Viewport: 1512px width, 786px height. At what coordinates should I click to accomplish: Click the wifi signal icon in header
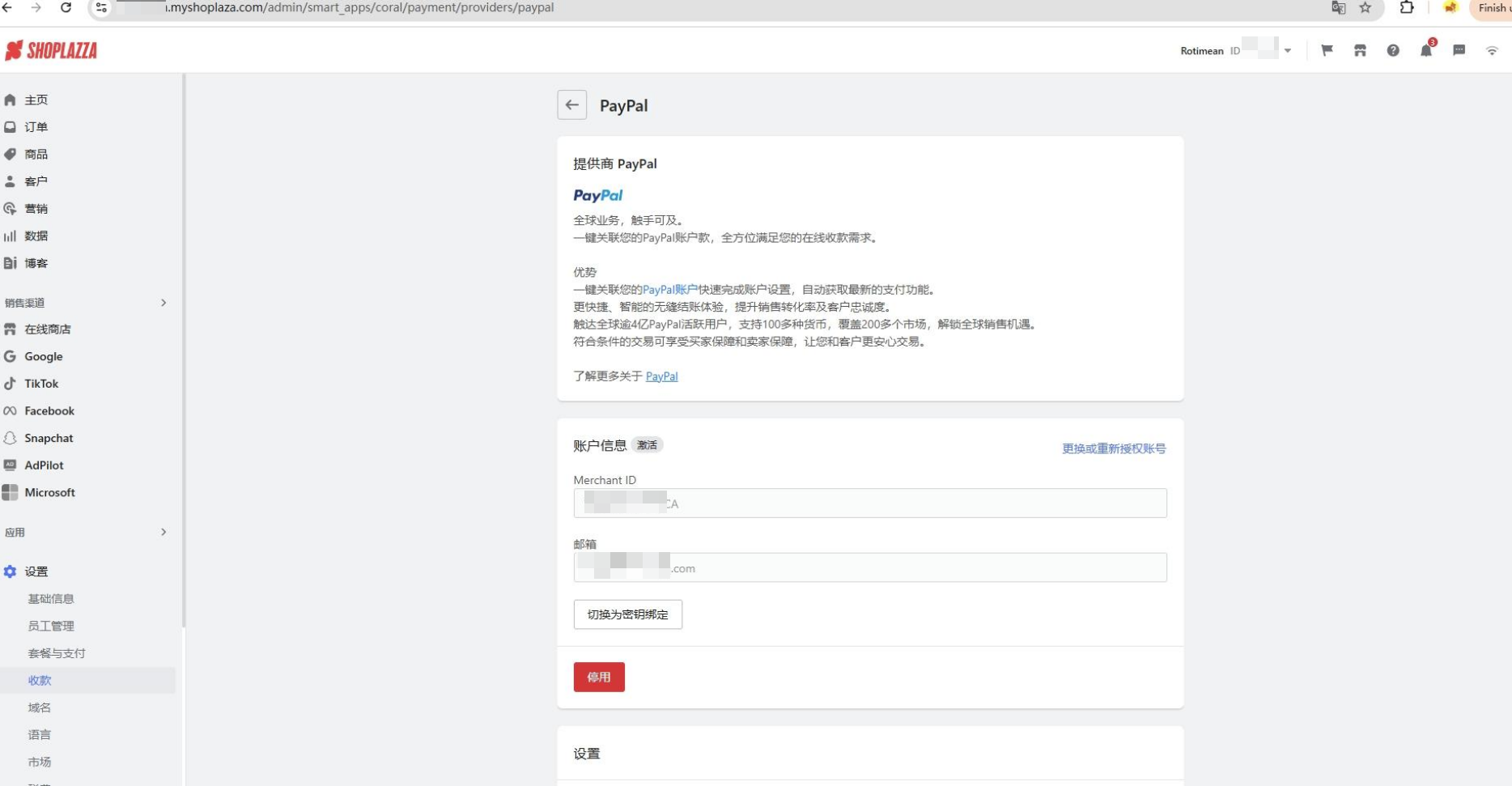point(1492,50)
